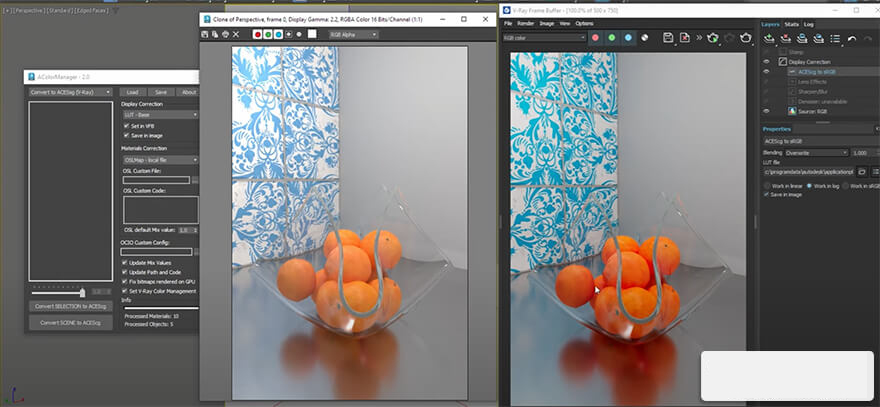Click Convert SCENE to ACEScg button
The image size is (880, 407).
pos(71,323)
